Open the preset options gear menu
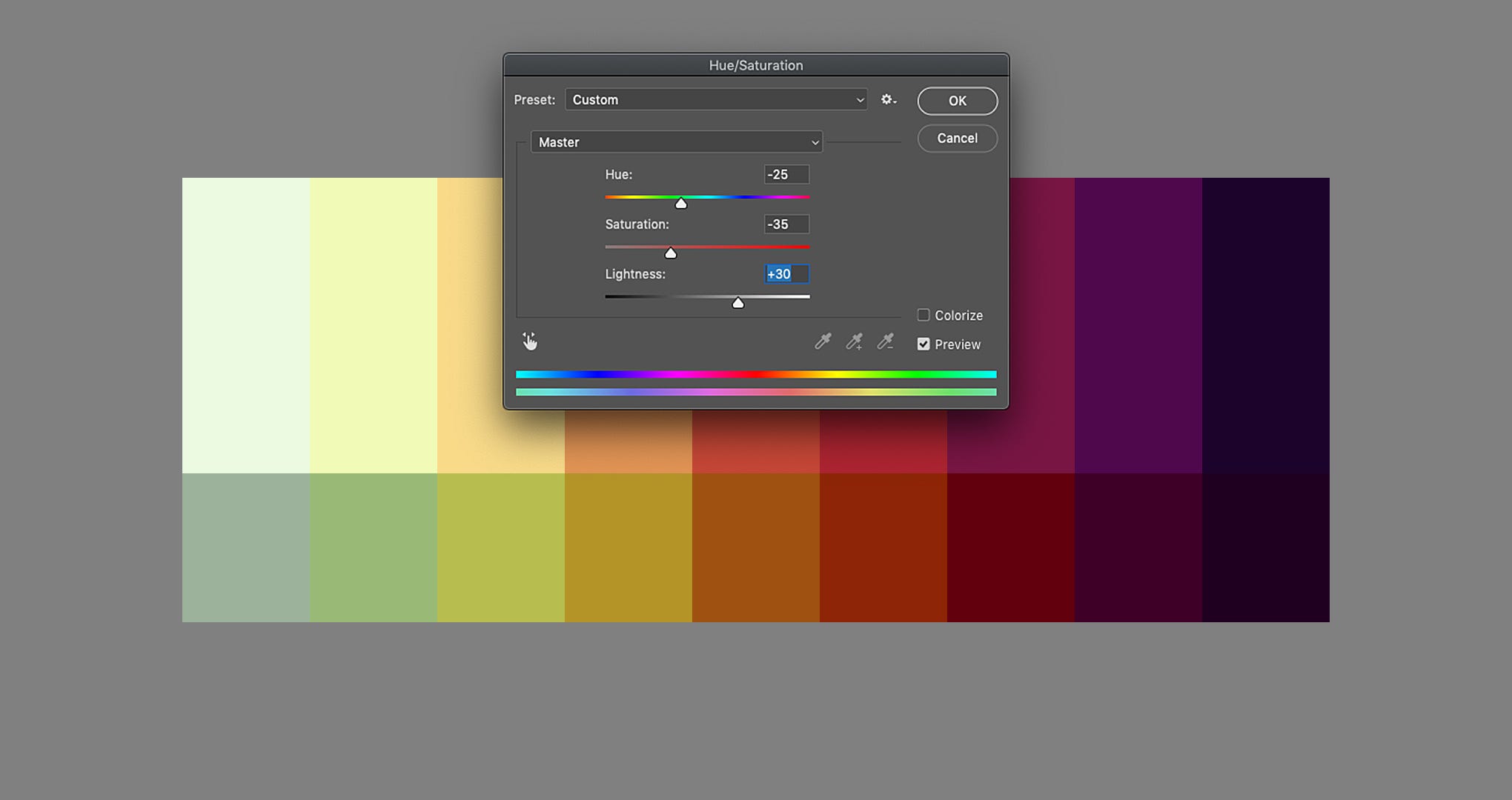Screen dimensions: 1512x800 tap(888, 99)
